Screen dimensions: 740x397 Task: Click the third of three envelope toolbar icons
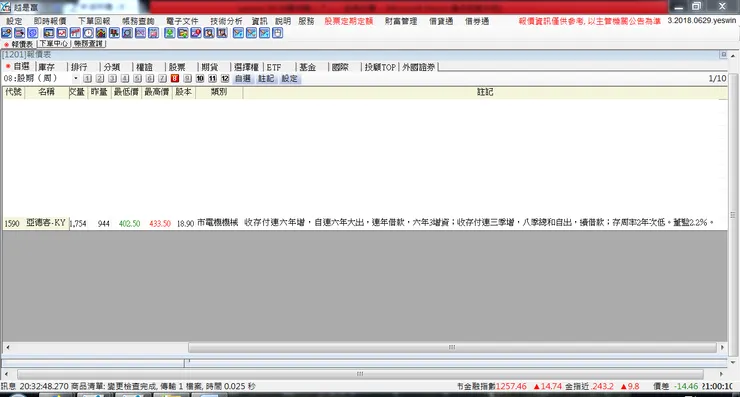click(264, 33)
